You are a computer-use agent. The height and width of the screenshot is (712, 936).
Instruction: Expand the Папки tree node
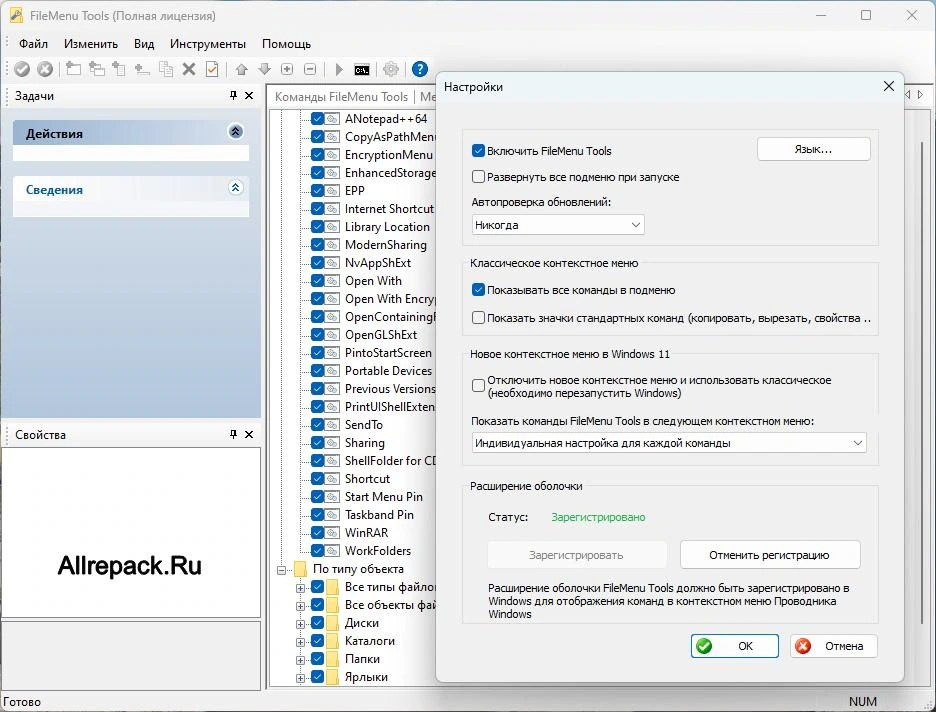click(x=300, y=660)
